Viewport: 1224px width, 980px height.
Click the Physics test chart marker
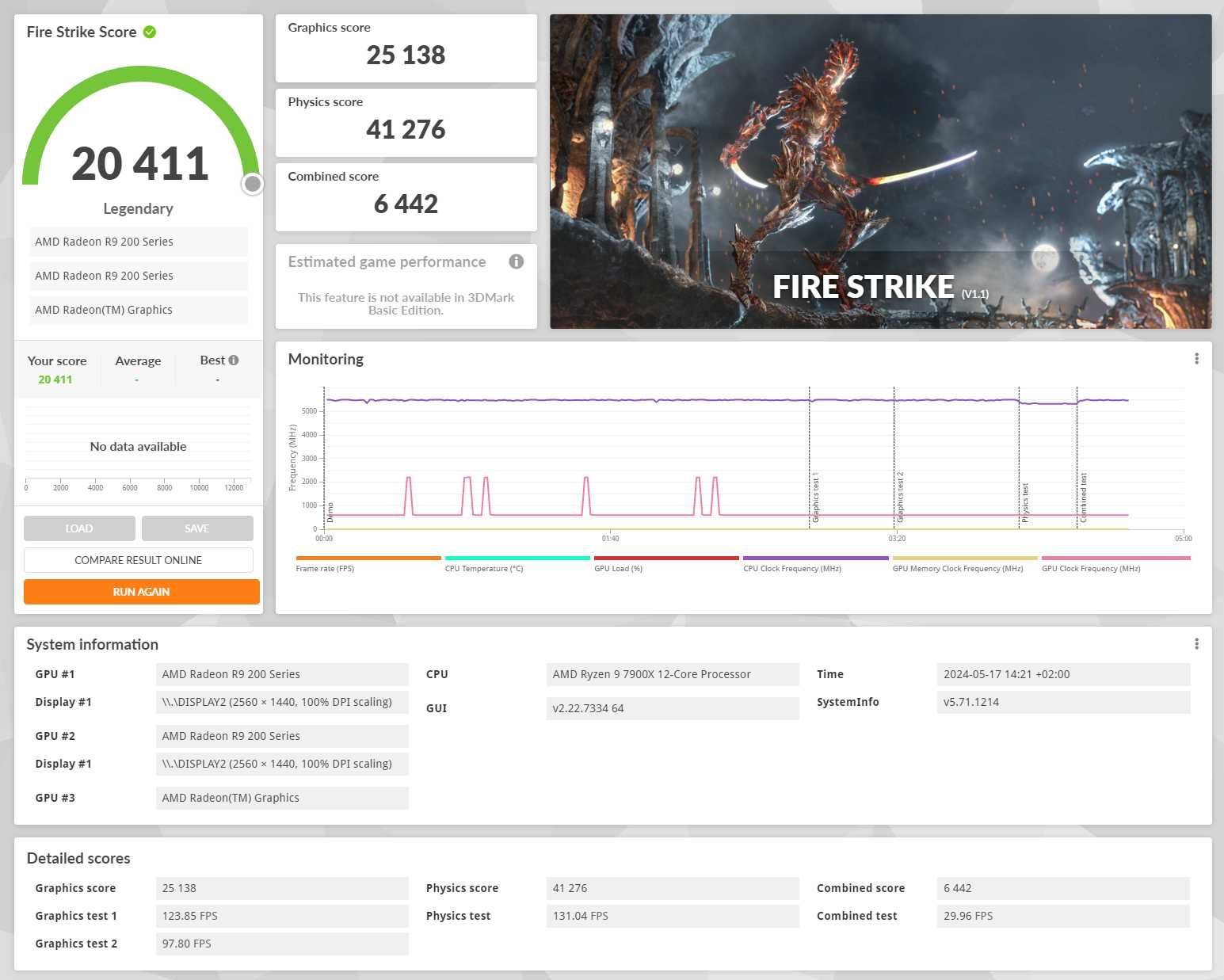pos(1025,503)
